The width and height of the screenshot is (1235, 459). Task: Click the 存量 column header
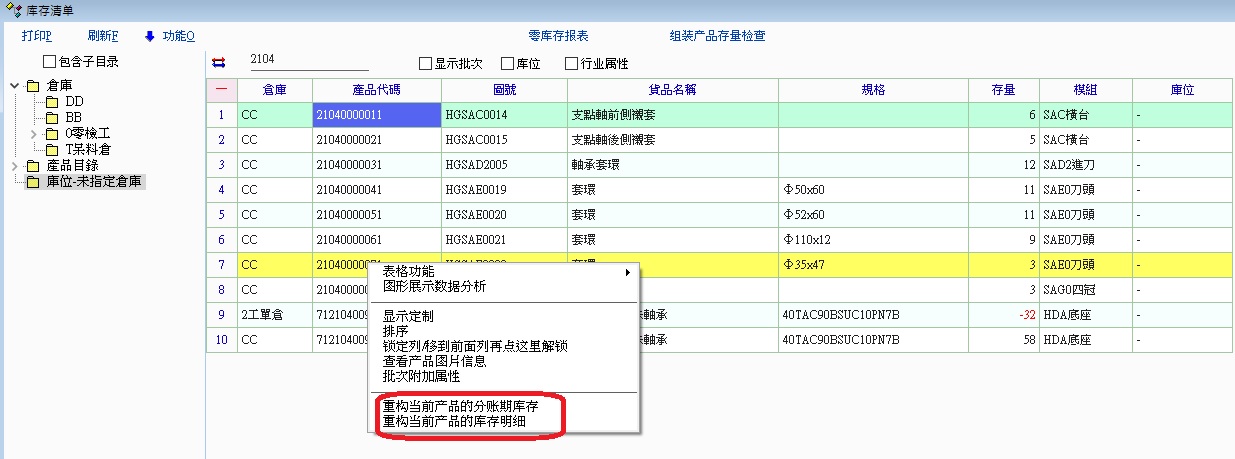(1003, 90)
